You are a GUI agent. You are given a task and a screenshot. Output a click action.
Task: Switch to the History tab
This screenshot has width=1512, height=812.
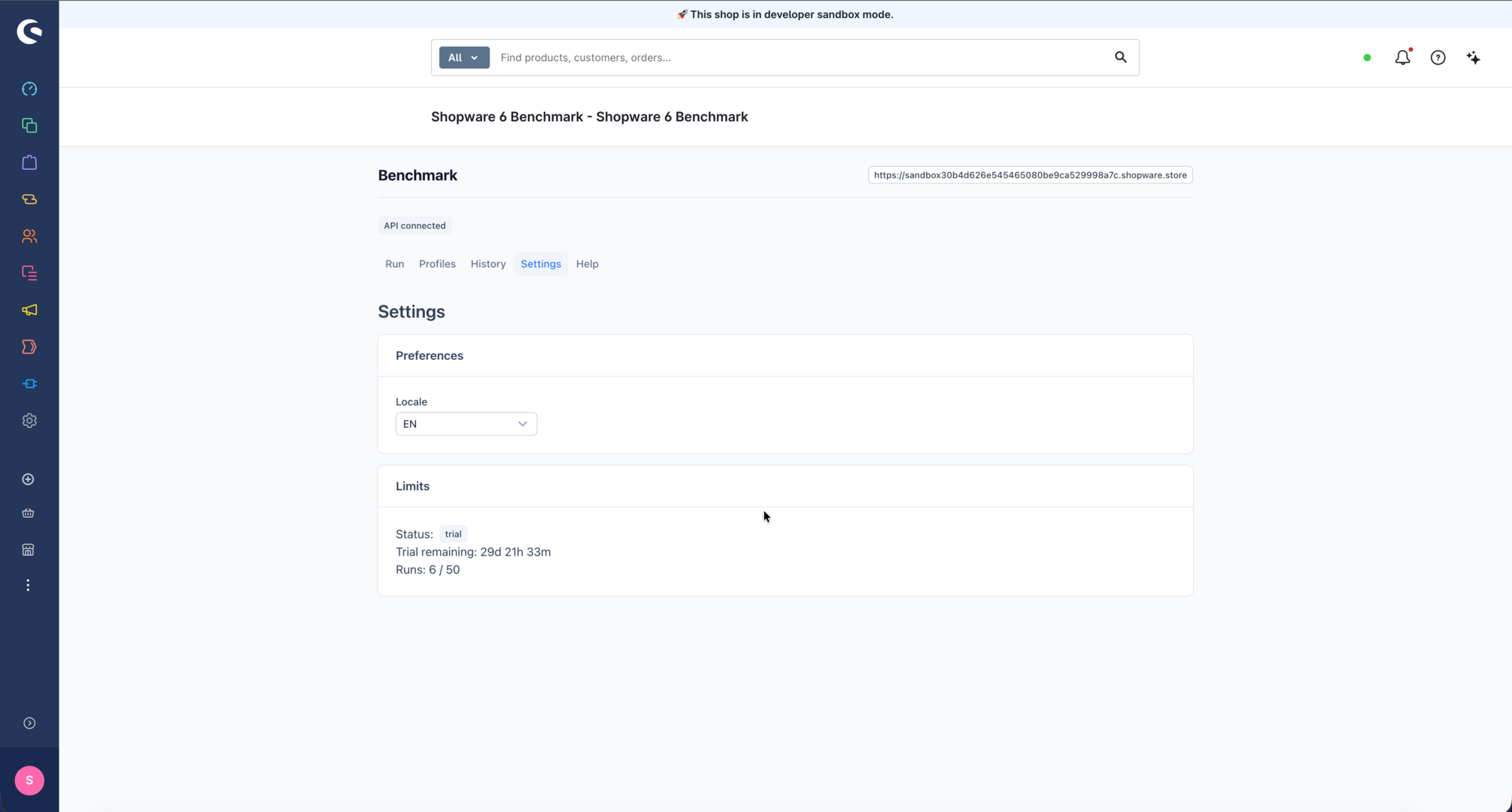click(488, 264)
